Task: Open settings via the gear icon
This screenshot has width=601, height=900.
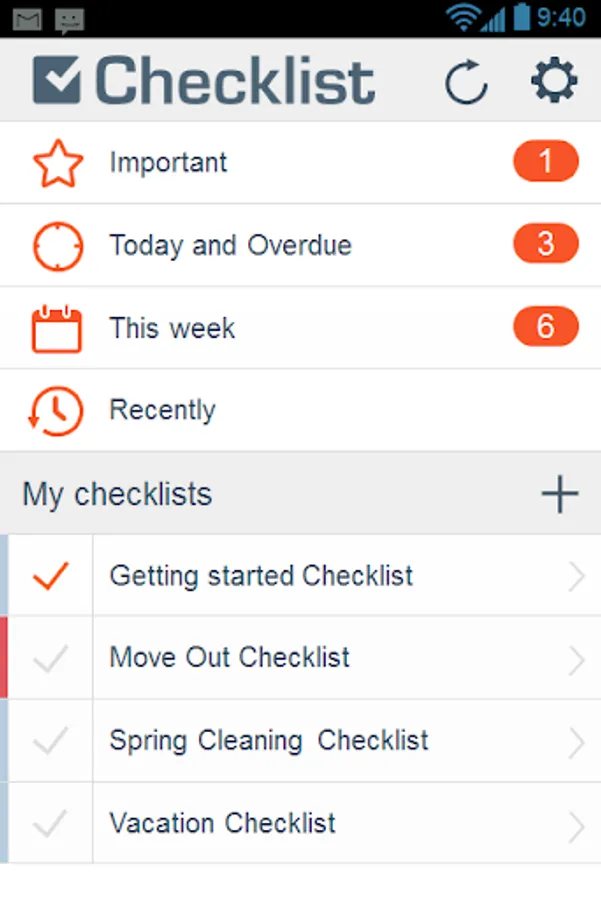Action: (554, 81)
